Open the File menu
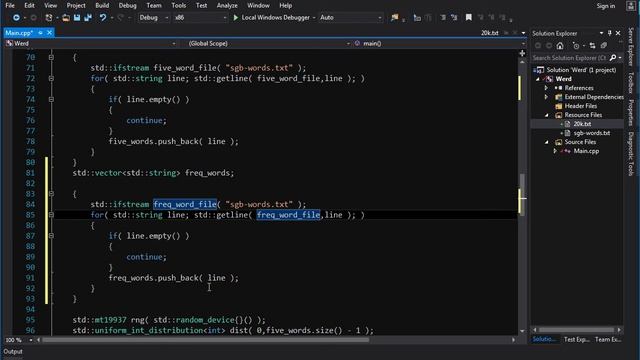 click(10, 6)
